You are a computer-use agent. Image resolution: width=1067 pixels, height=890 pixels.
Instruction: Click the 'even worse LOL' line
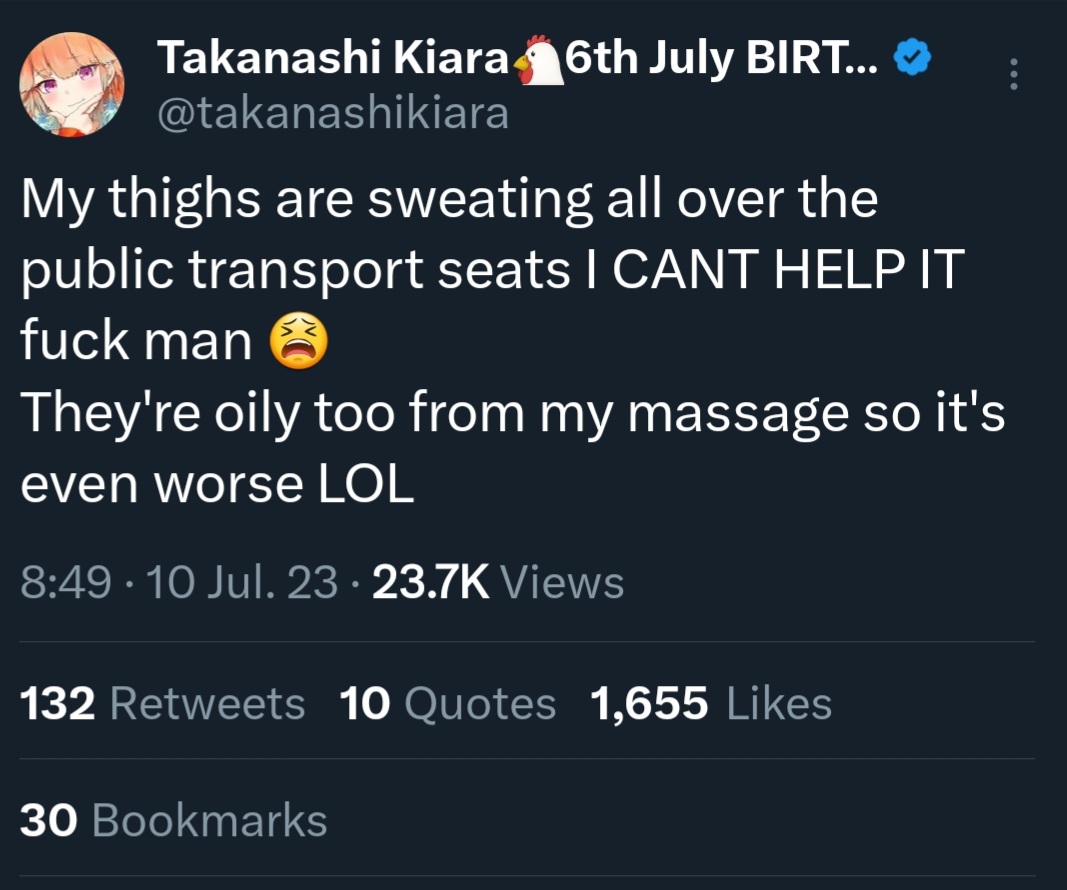click(217, 484)
